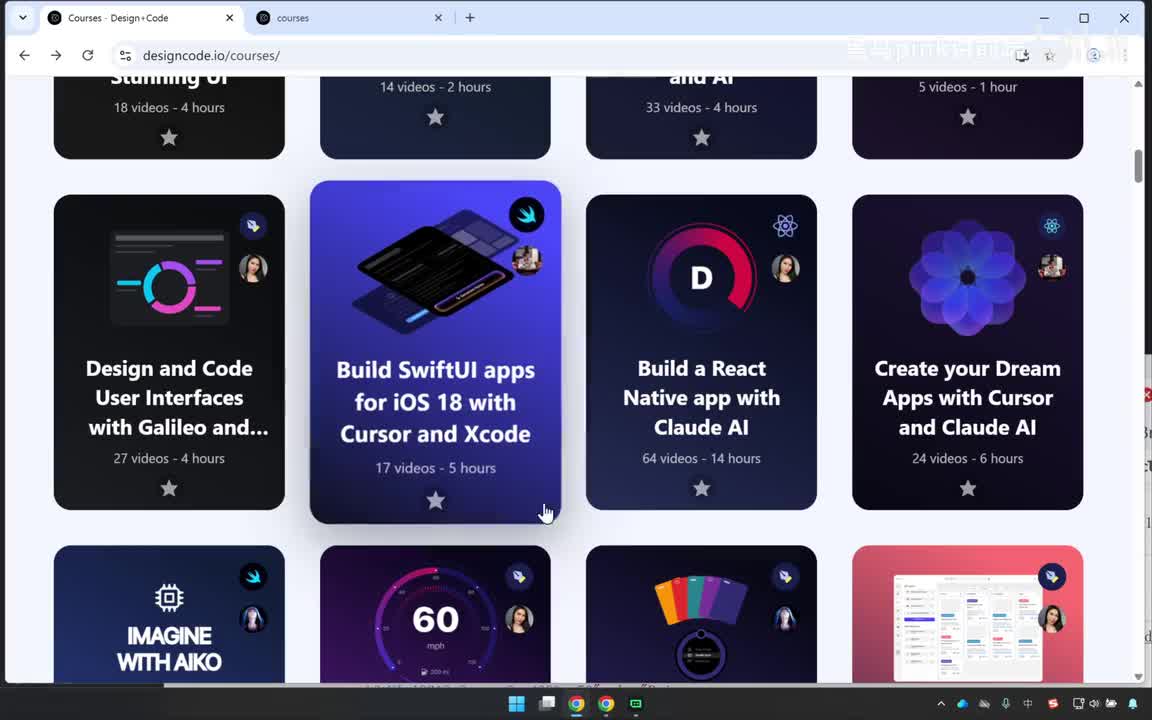
Task: Click the tool icon on the colored cards fan course
Action: point(785,577)
